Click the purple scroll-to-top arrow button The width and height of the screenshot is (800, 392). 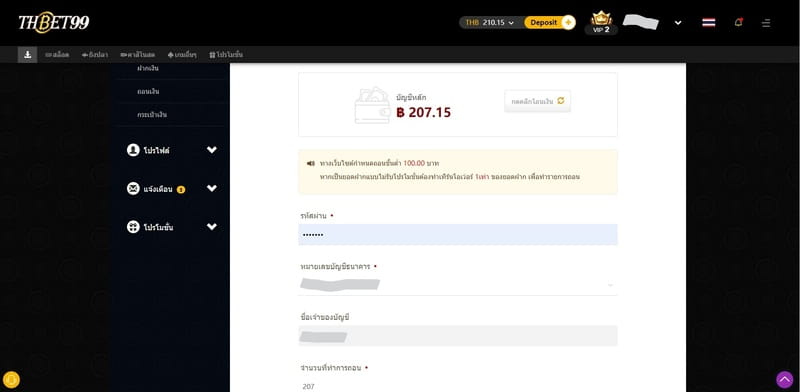point(785,380)
